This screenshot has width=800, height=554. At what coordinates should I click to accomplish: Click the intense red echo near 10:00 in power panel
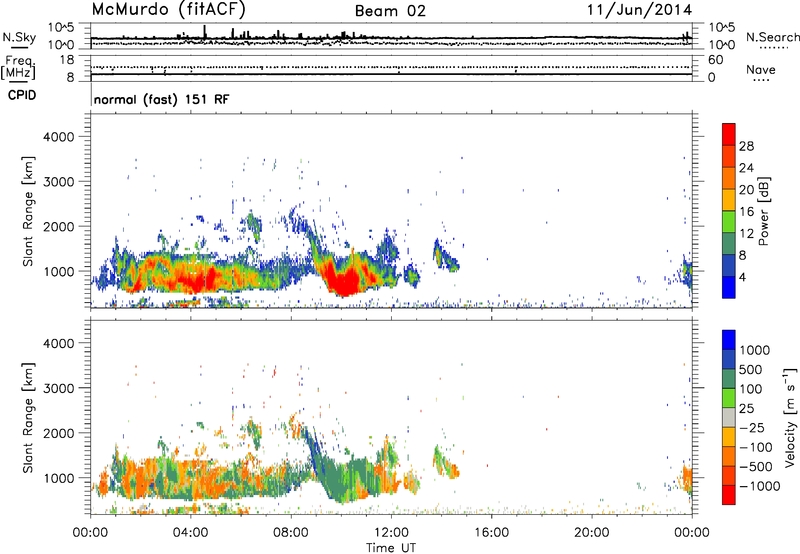(x=343, y=282)
